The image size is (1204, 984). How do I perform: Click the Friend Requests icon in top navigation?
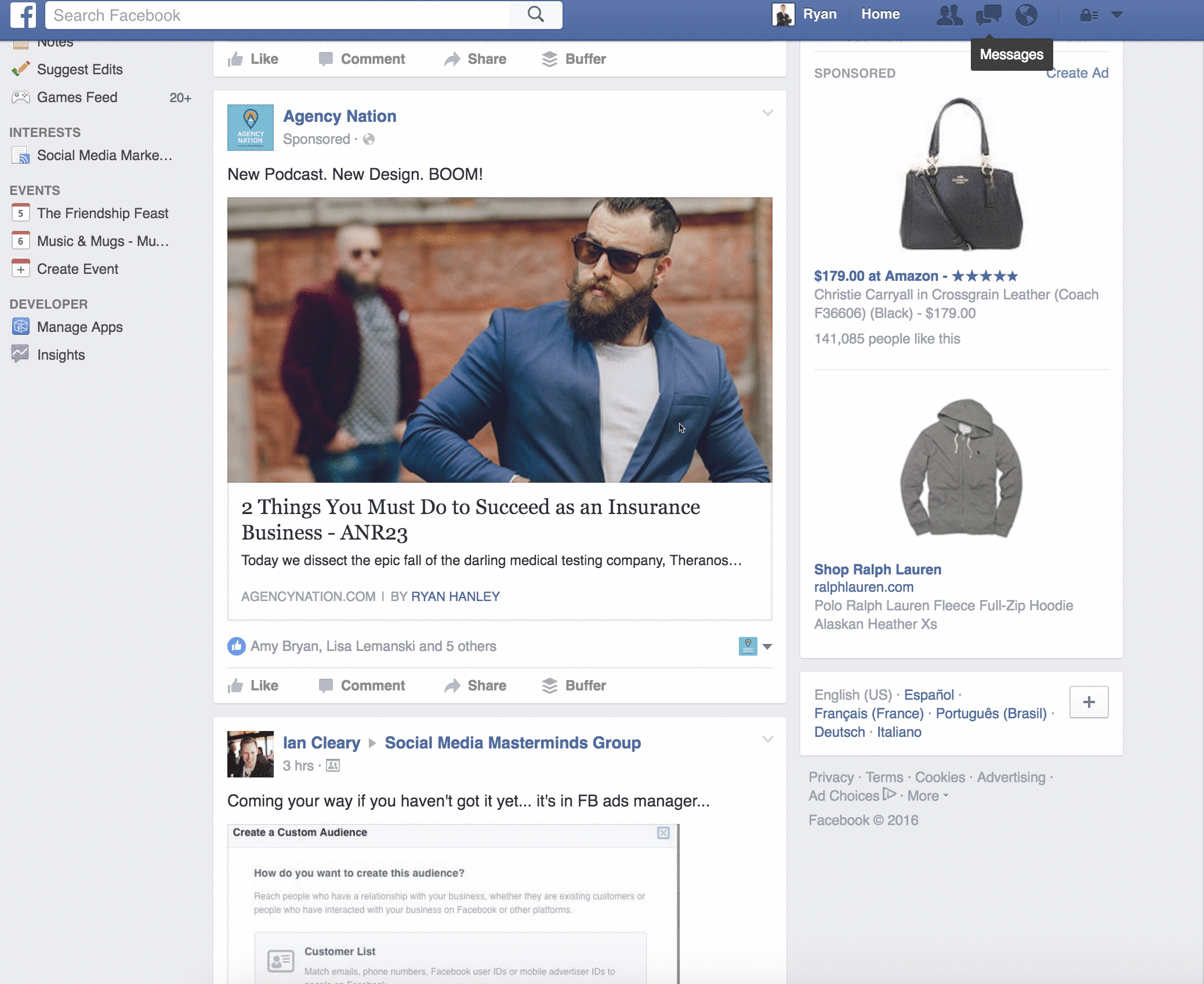(x=949, y=14)
